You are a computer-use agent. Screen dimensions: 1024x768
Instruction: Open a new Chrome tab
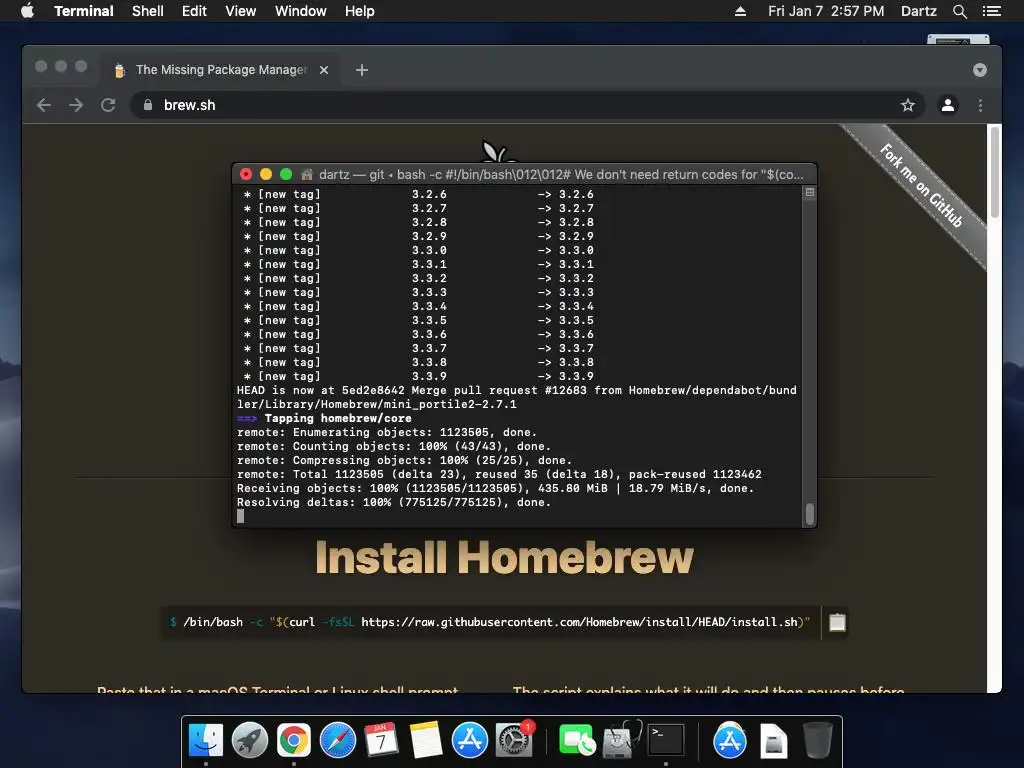[x=362, y=70]
